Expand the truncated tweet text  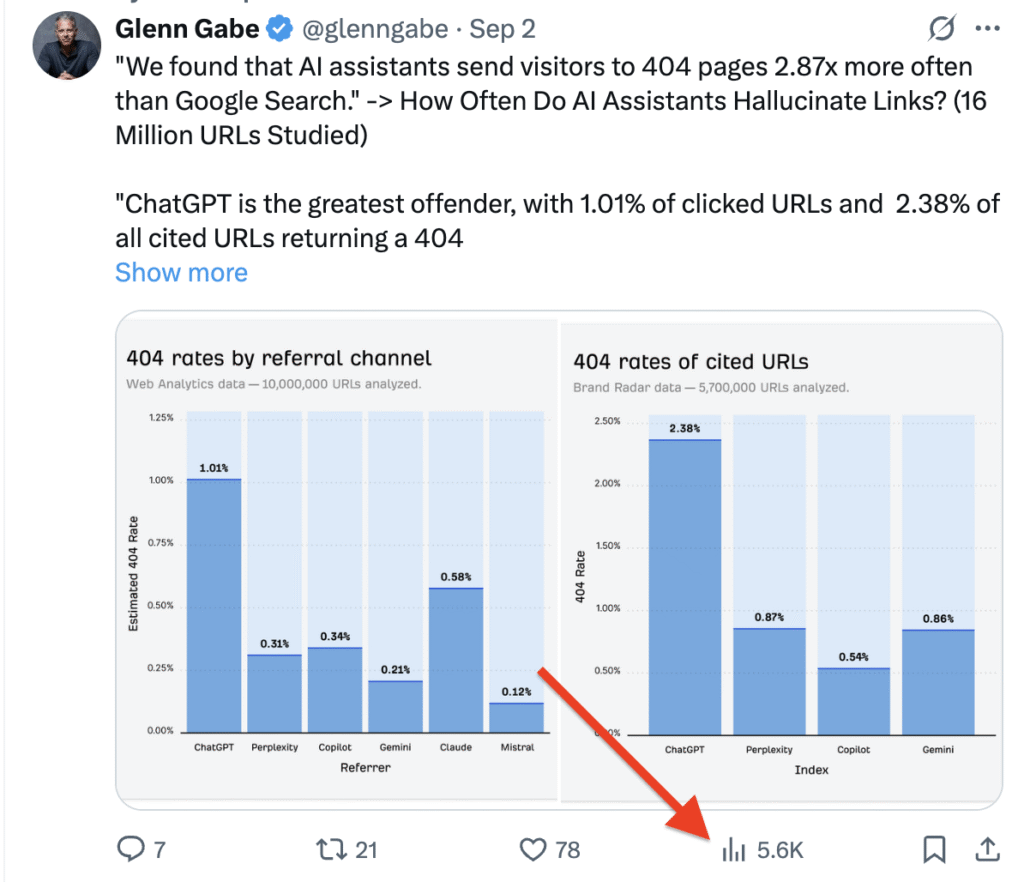click(181, 272)
